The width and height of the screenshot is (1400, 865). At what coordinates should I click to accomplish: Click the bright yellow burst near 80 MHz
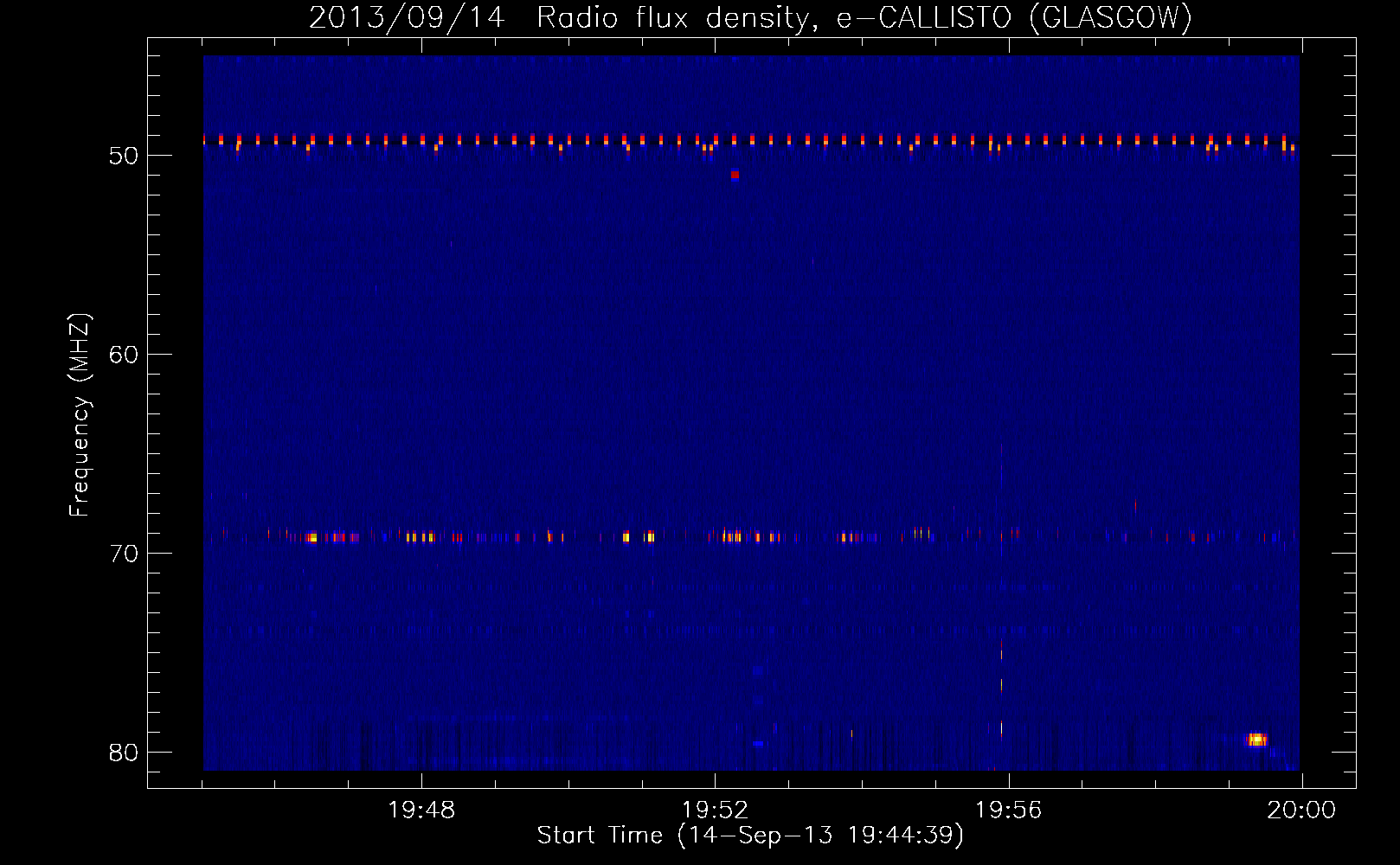pos(1256,740)
